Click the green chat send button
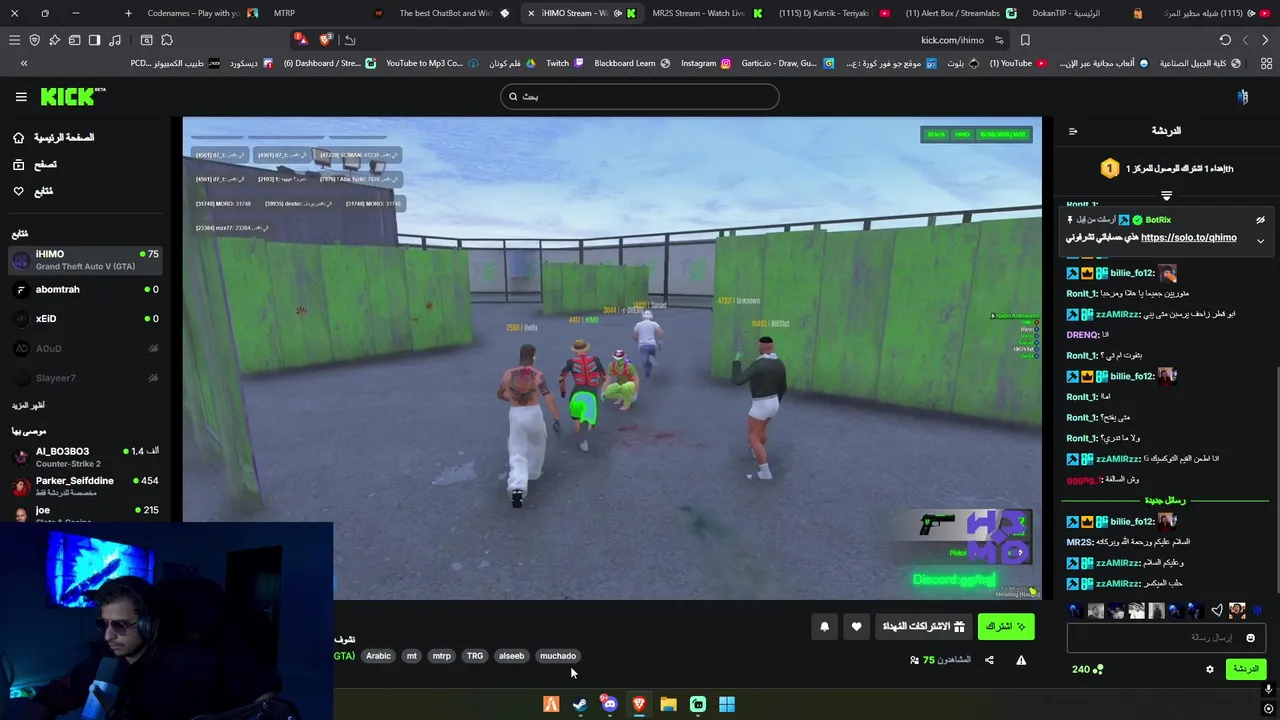 1246,669
